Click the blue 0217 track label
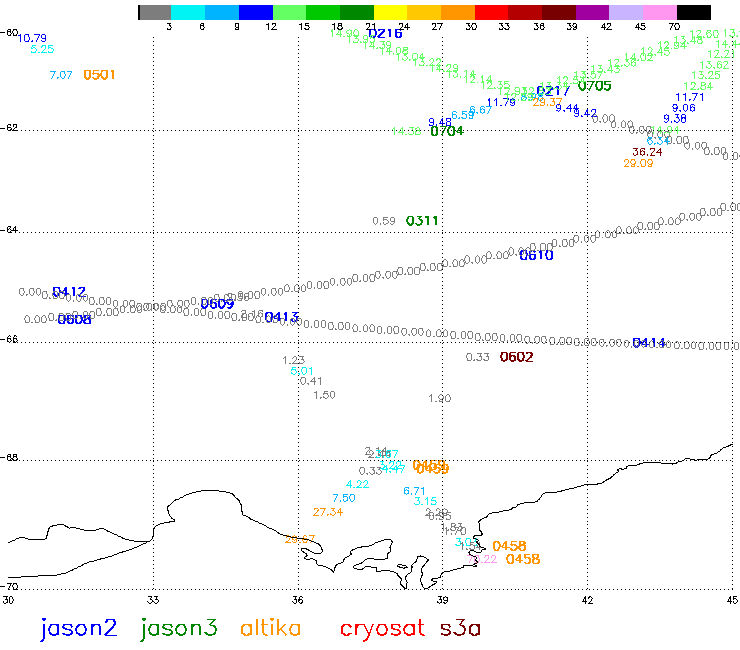This screenshot has height=650, width=740. point(553,91)
